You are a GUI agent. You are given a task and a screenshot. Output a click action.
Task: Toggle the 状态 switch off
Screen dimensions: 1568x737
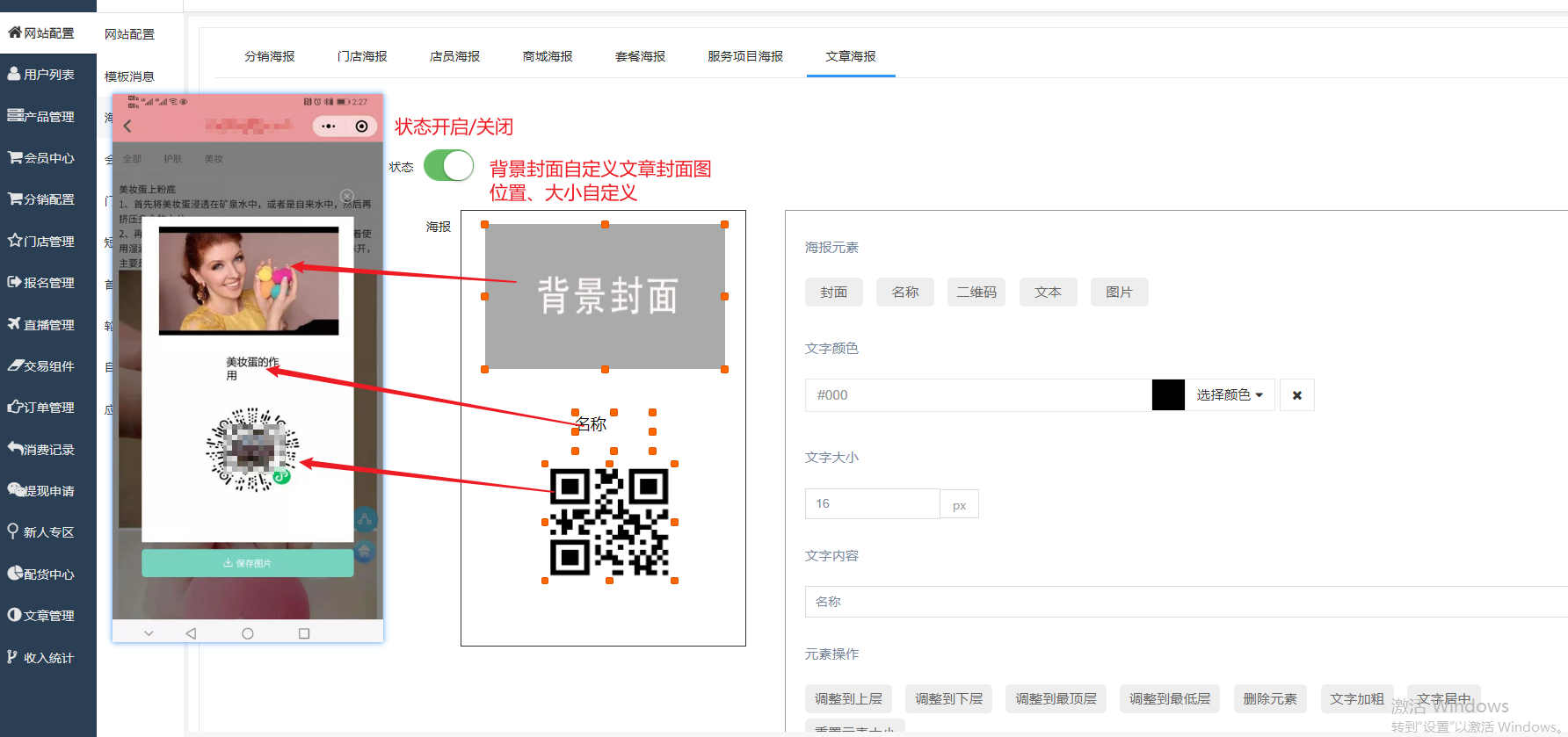449,165
